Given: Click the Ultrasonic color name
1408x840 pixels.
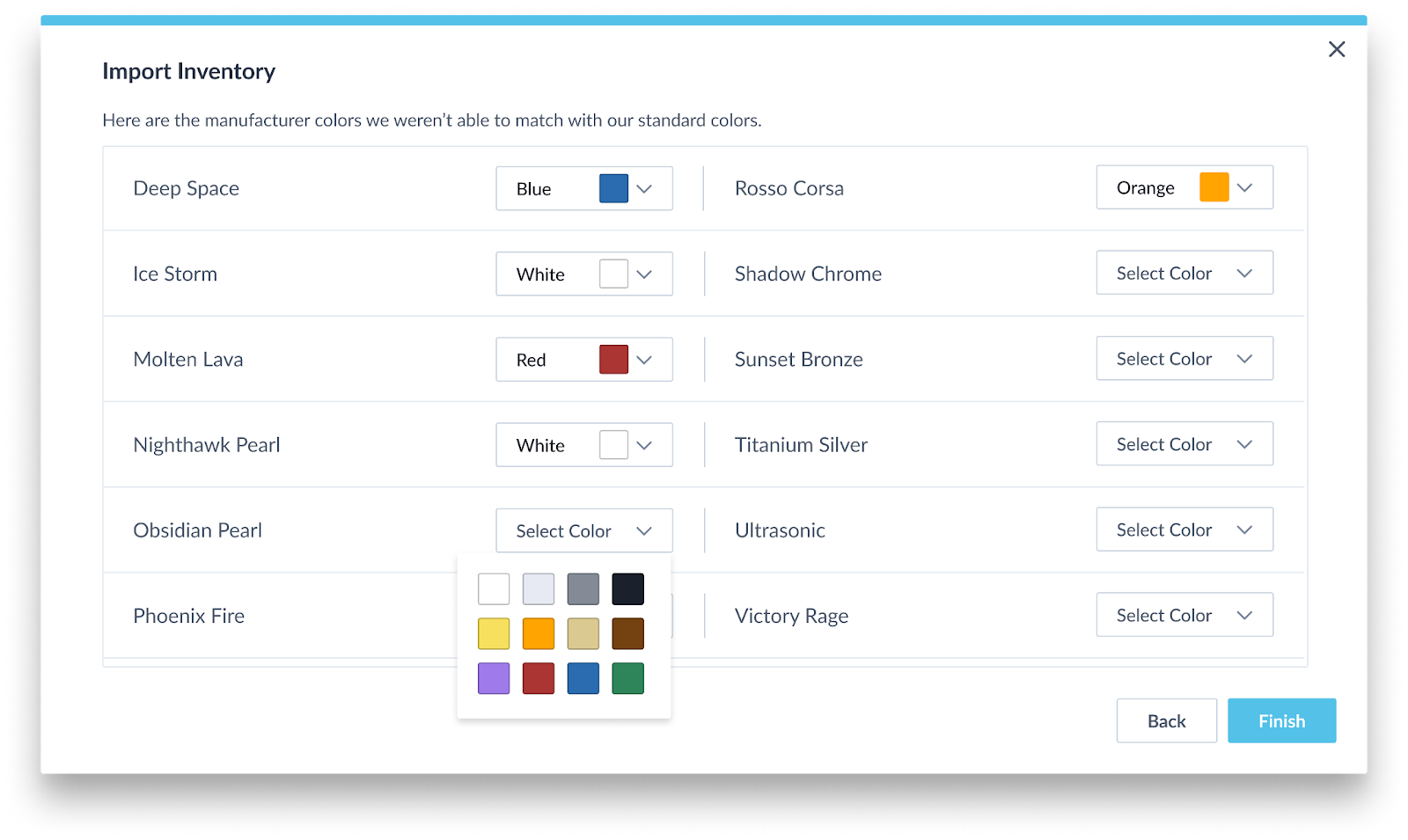Looking at the screenshot, I should pos(781,530).
